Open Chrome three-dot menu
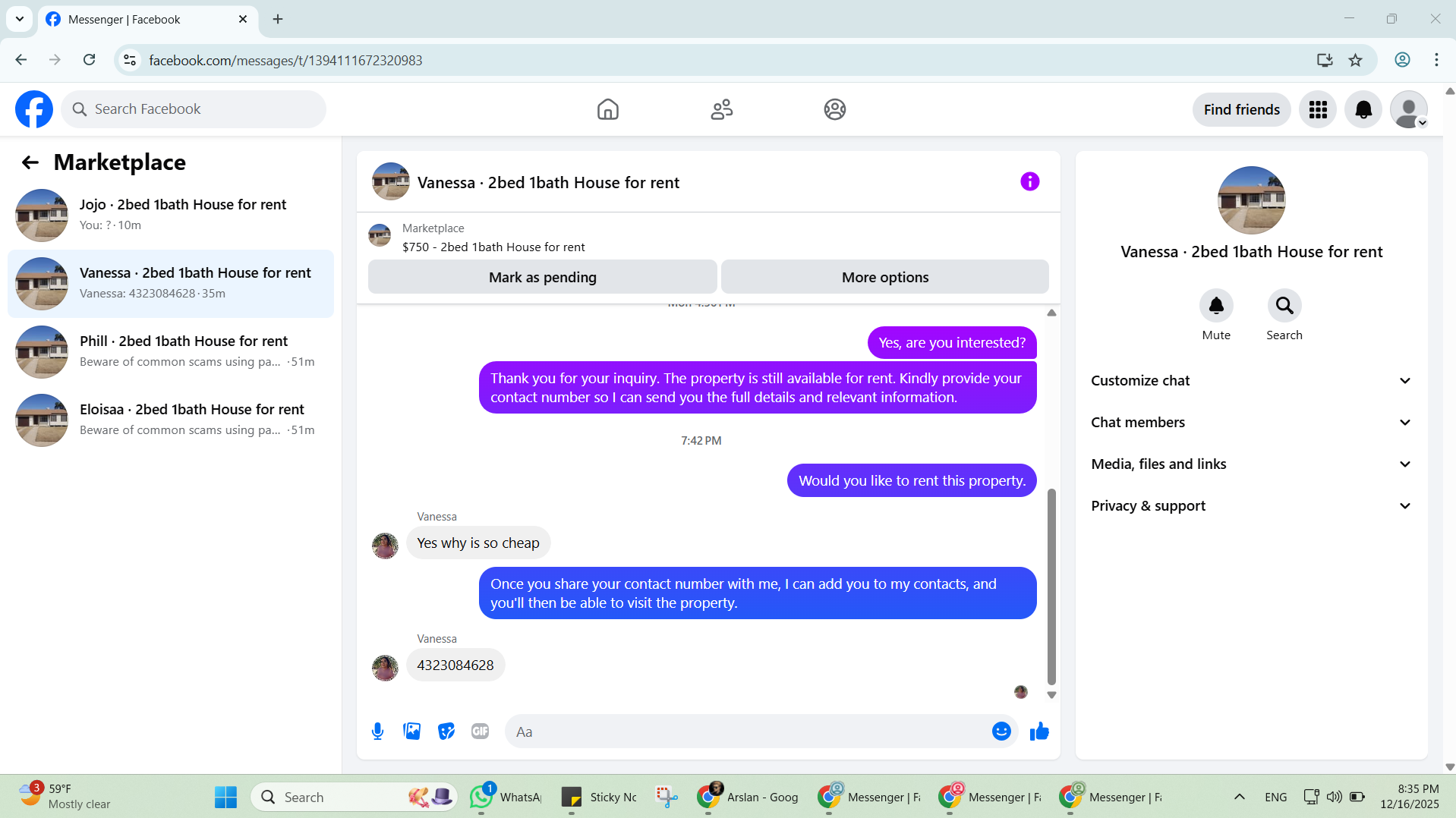1456x818 pixels. click(x=1436, y=60)
